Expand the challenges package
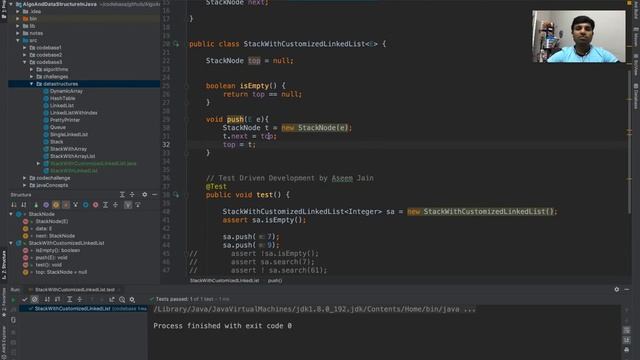640x360 pixels. [31, 76]
